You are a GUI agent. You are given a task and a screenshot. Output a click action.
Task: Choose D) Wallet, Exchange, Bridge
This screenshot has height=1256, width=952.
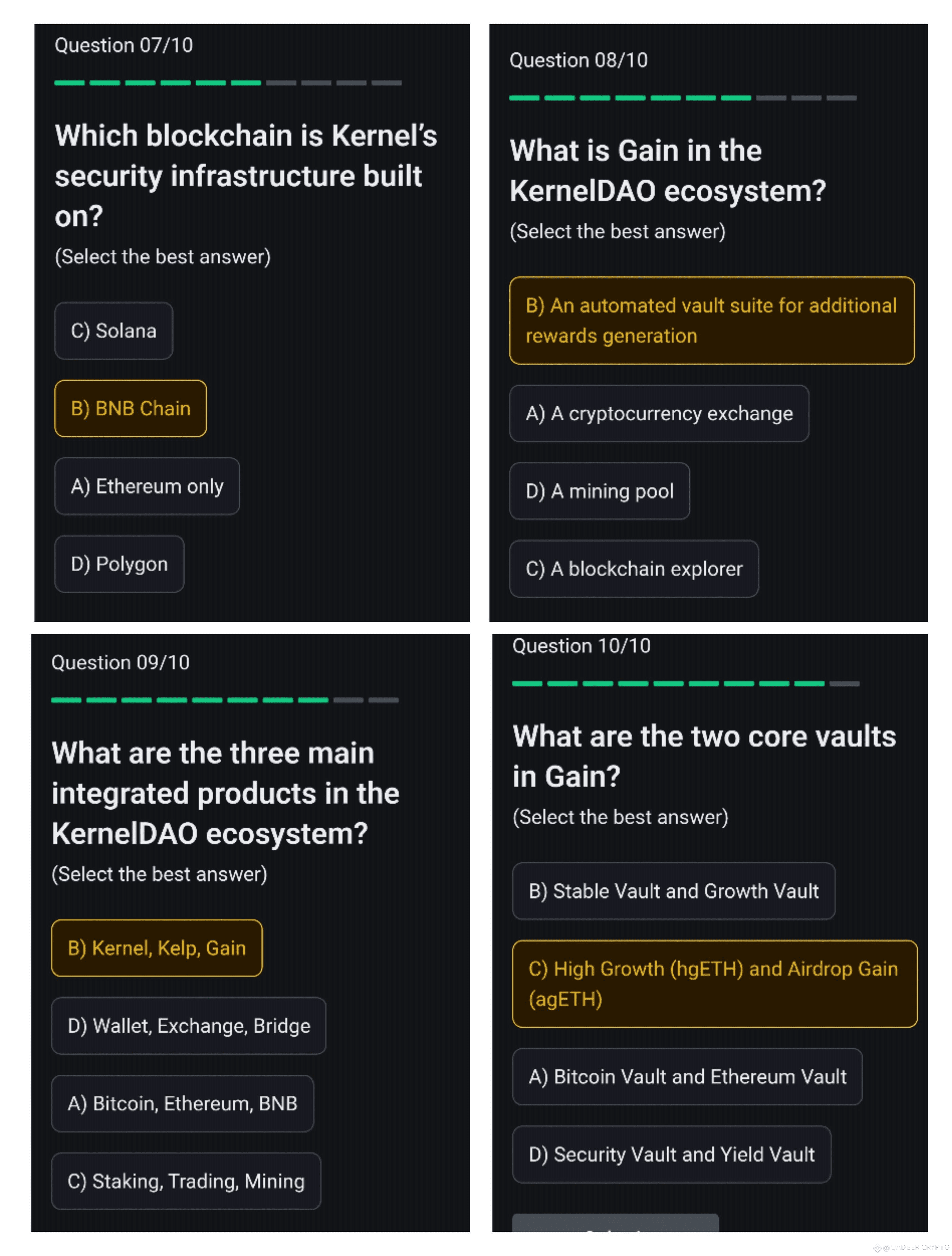[x=188, y=1025]
